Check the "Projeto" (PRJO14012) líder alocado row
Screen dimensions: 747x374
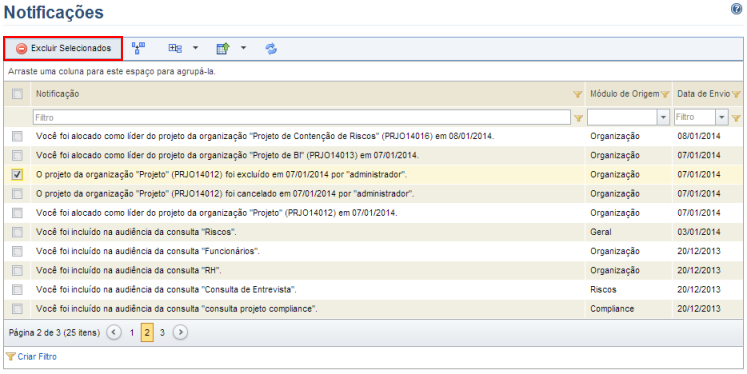17,213
